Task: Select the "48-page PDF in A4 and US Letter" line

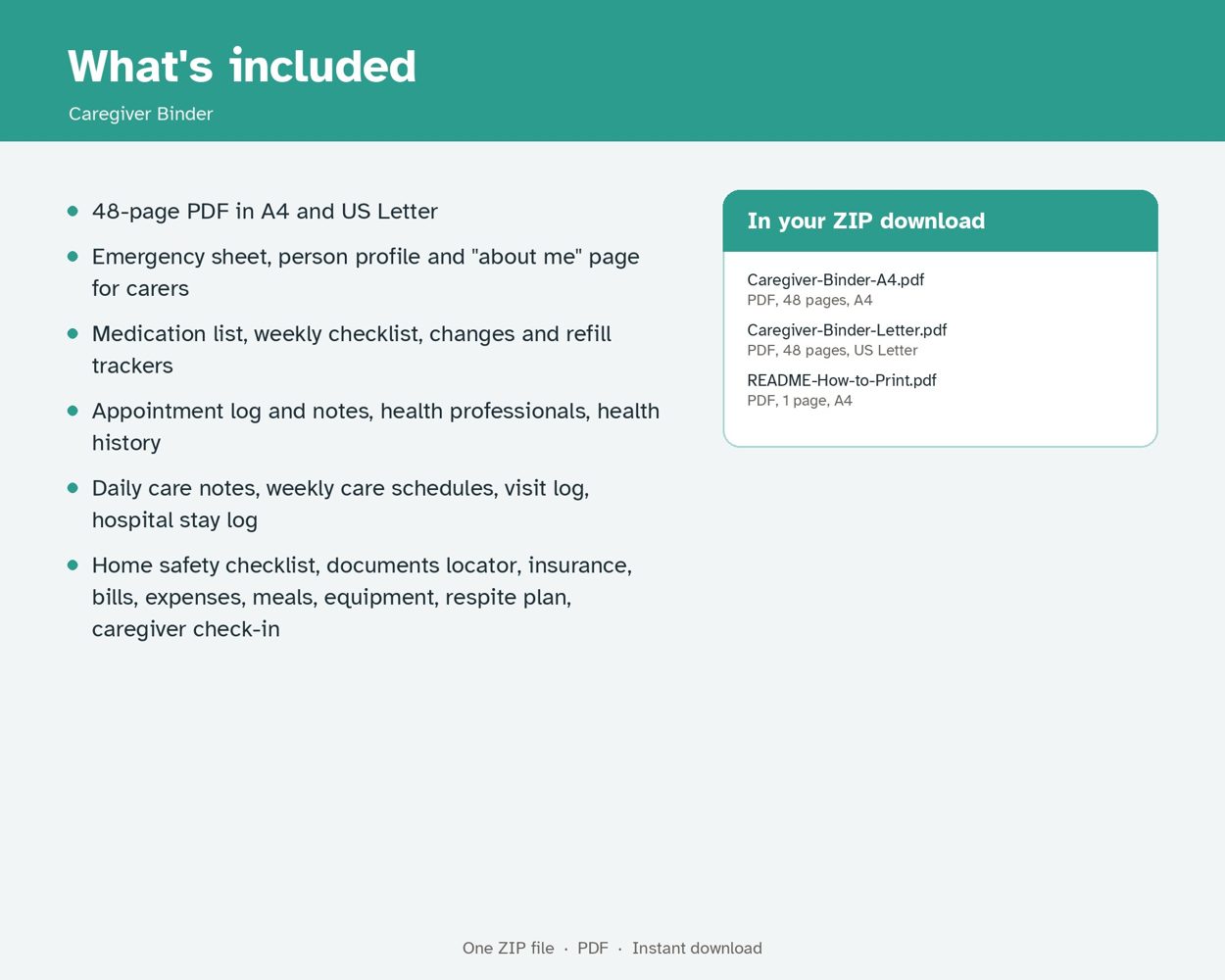Action: (x=265, y=212)
